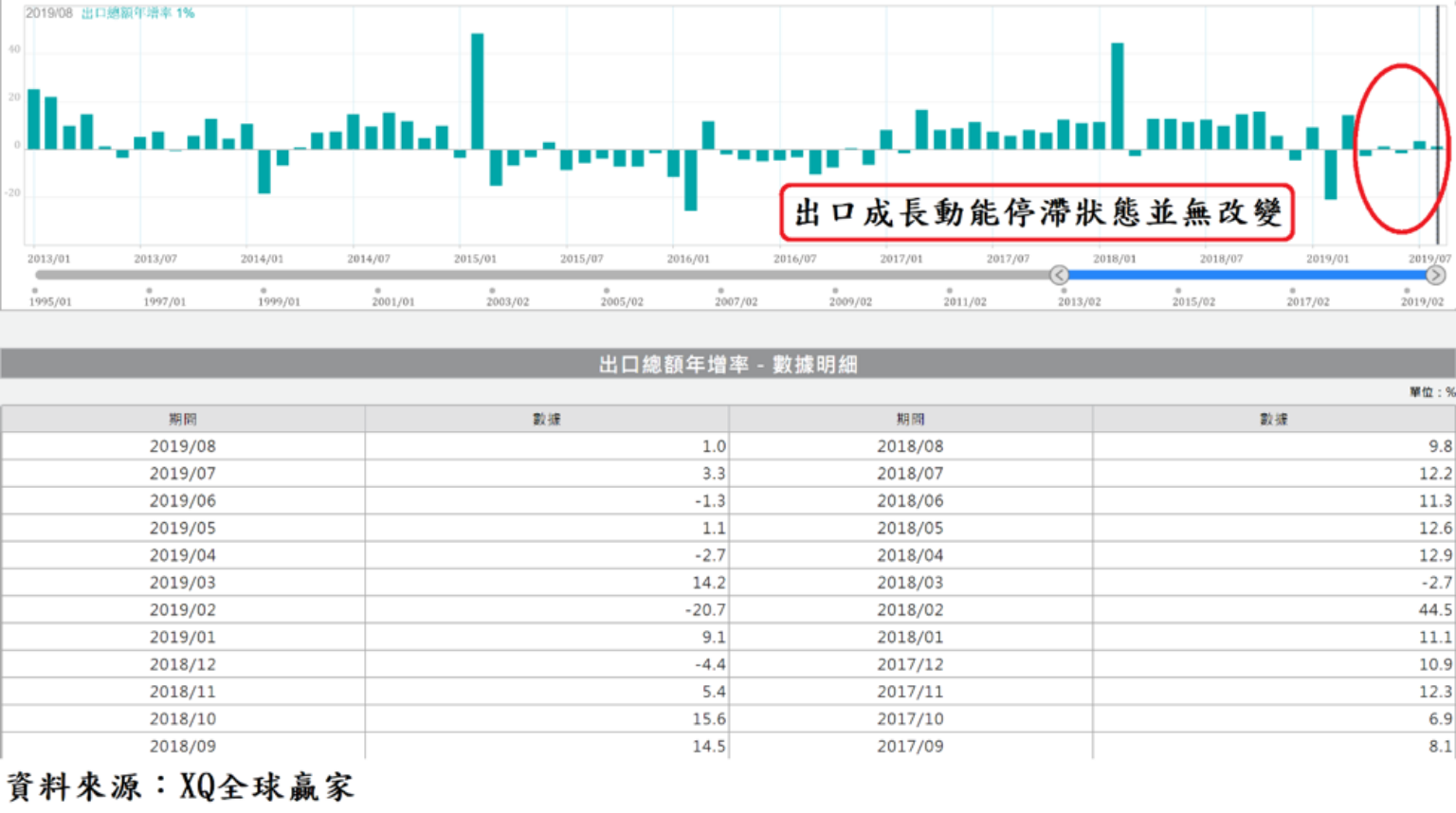Screen dimensions: 1456x813
Task: Select the 2017/02 timeline marker
Action: (1292, 291)
